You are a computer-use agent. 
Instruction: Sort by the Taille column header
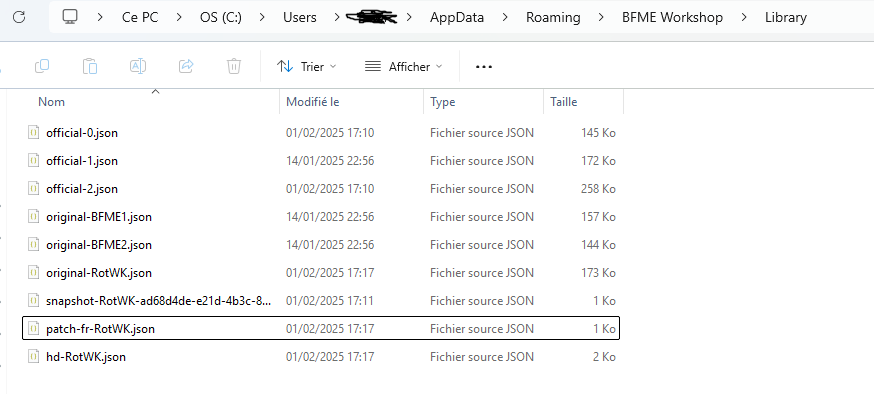pyautogui.click(x=583, y=102)
